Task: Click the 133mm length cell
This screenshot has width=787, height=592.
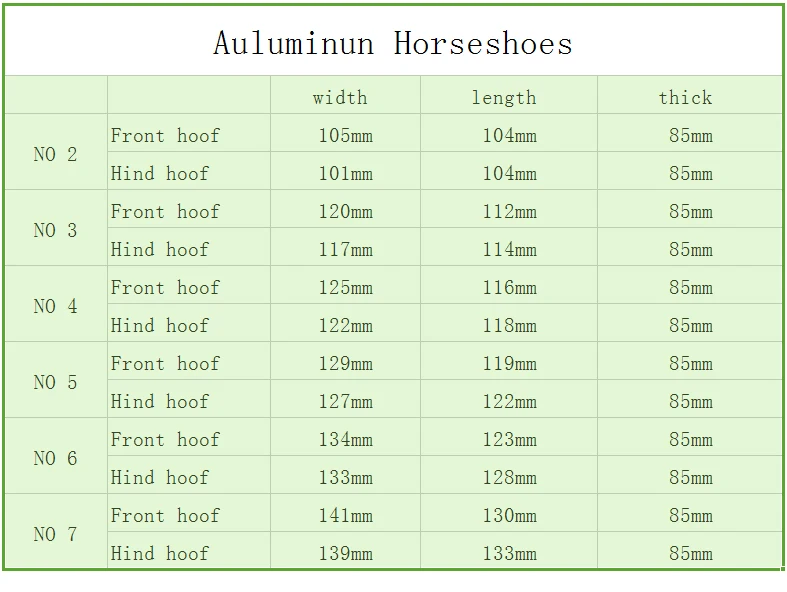Action: pos(509,551)
